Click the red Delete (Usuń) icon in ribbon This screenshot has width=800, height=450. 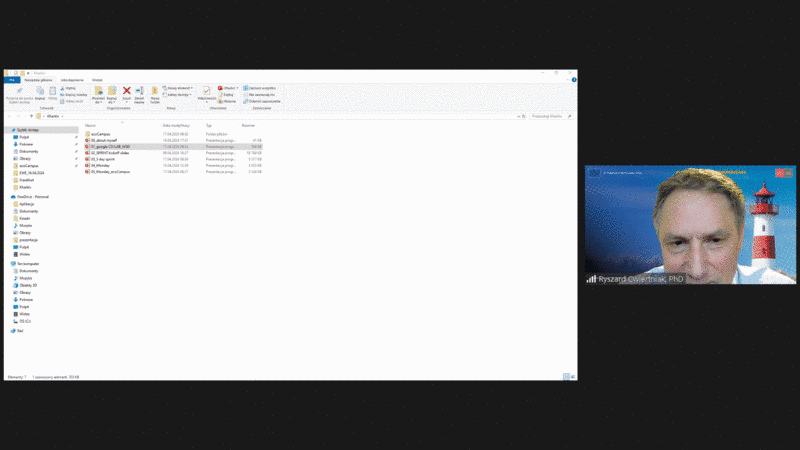pos(126,92)
